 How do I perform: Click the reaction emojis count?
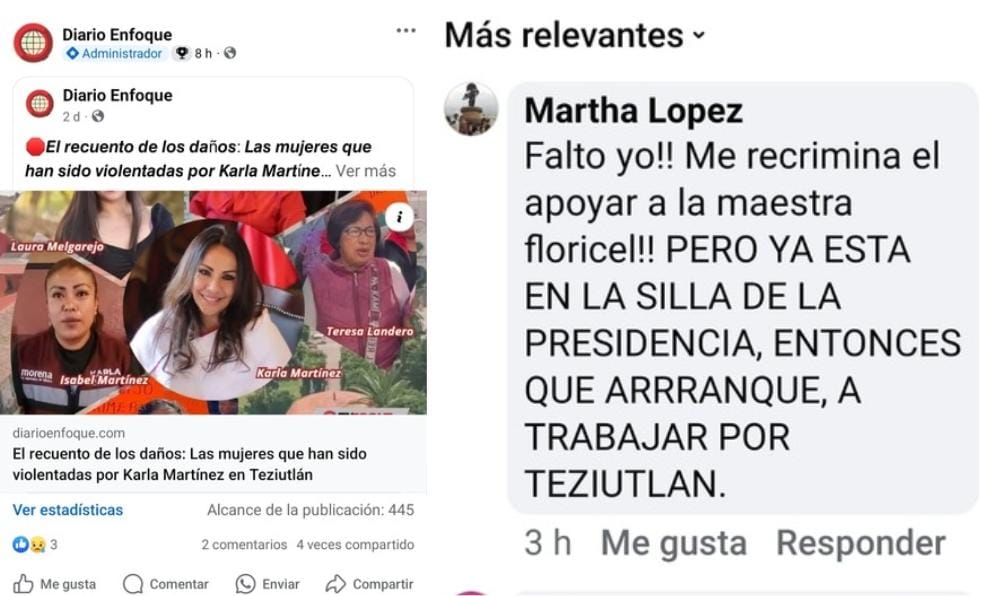[35, 544]
